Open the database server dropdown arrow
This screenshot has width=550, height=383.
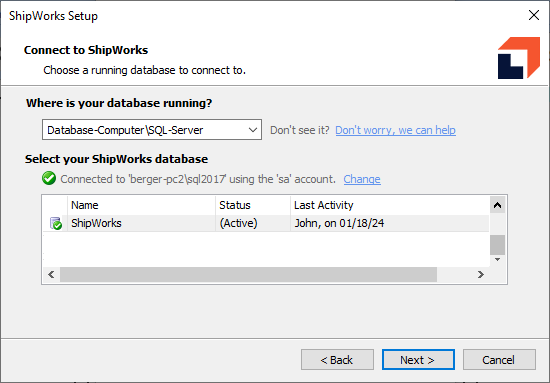pyautogui.click(x=253, y=130)
